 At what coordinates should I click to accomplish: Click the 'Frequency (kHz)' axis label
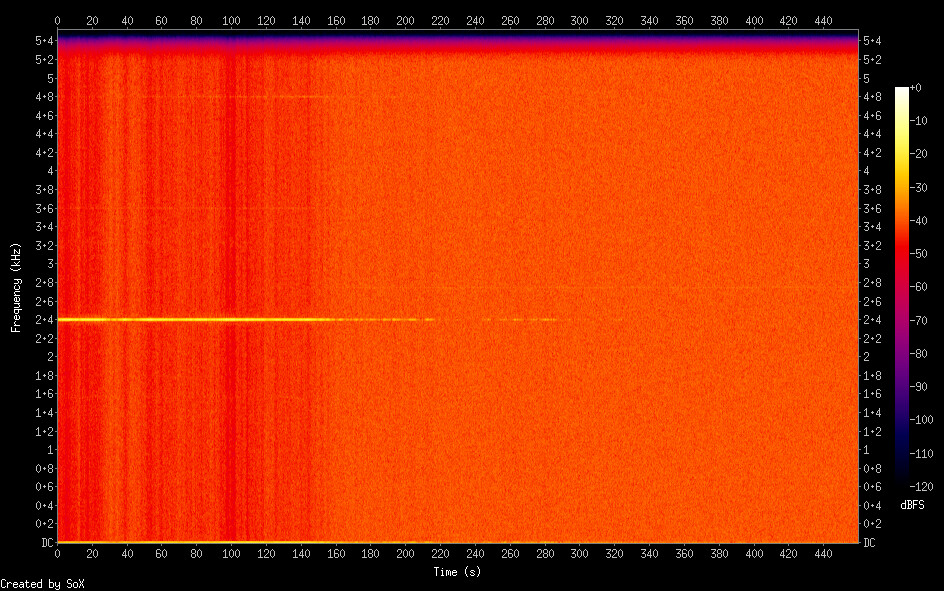click(17, 287)
